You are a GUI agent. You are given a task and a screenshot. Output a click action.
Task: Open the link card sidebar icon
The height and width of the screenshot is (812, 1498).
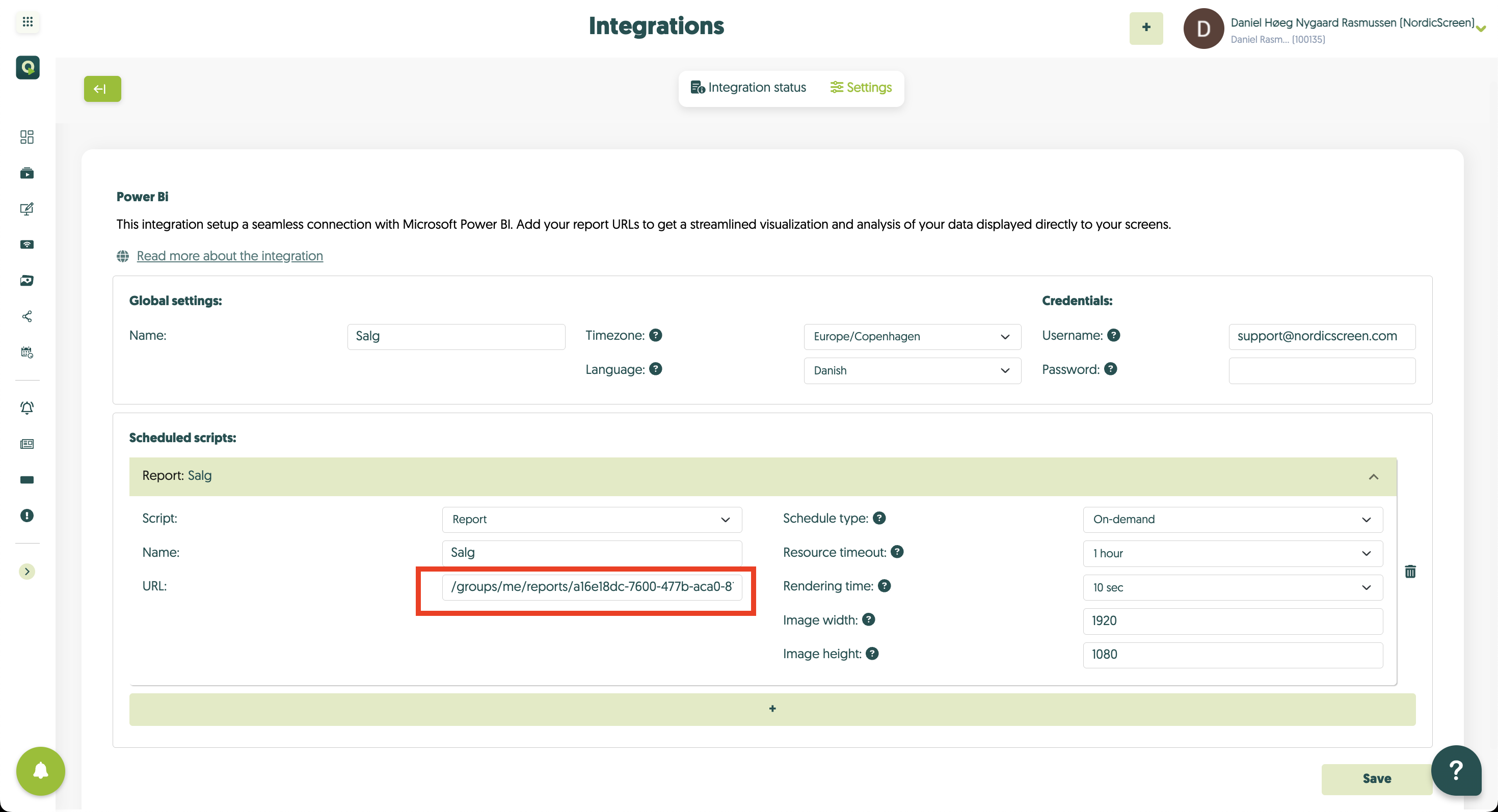tap(26, 280)
